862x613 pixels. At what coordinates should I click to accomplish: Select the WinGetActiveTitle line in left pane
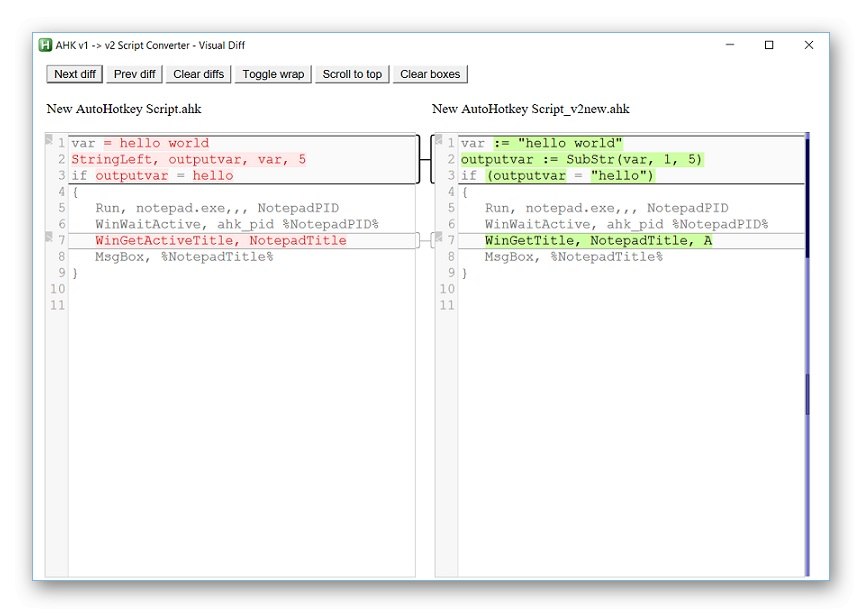[x=220, y=240]
